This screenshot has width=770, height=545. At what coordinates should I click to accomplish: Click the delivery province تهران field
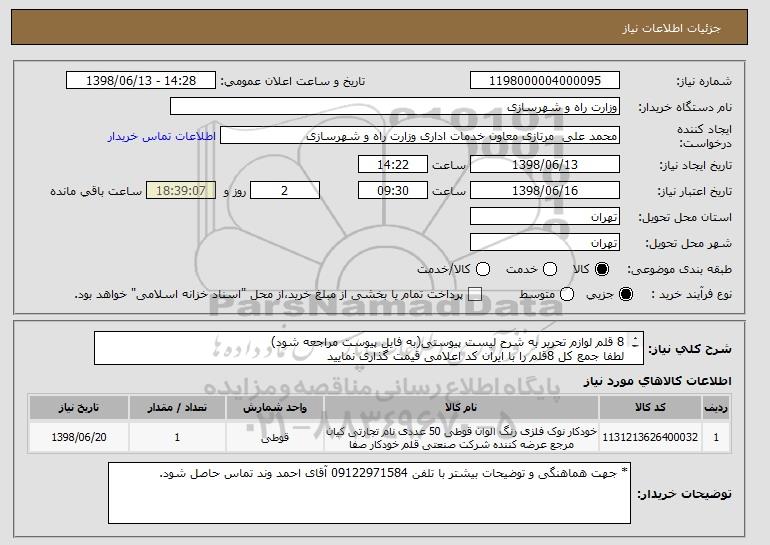tap(545, 217)
